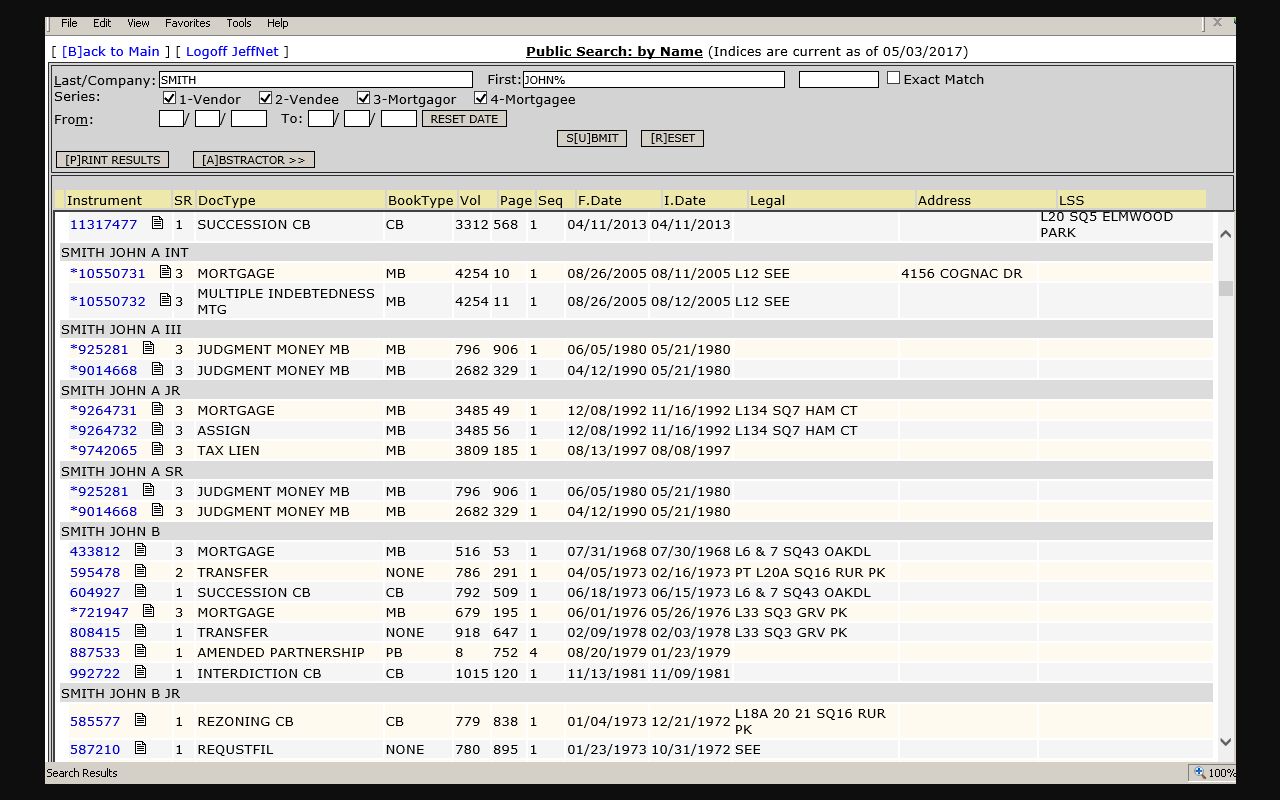Click the [R]ESET button
Viewport: 1280px width, 800px height.
(672, 138)
